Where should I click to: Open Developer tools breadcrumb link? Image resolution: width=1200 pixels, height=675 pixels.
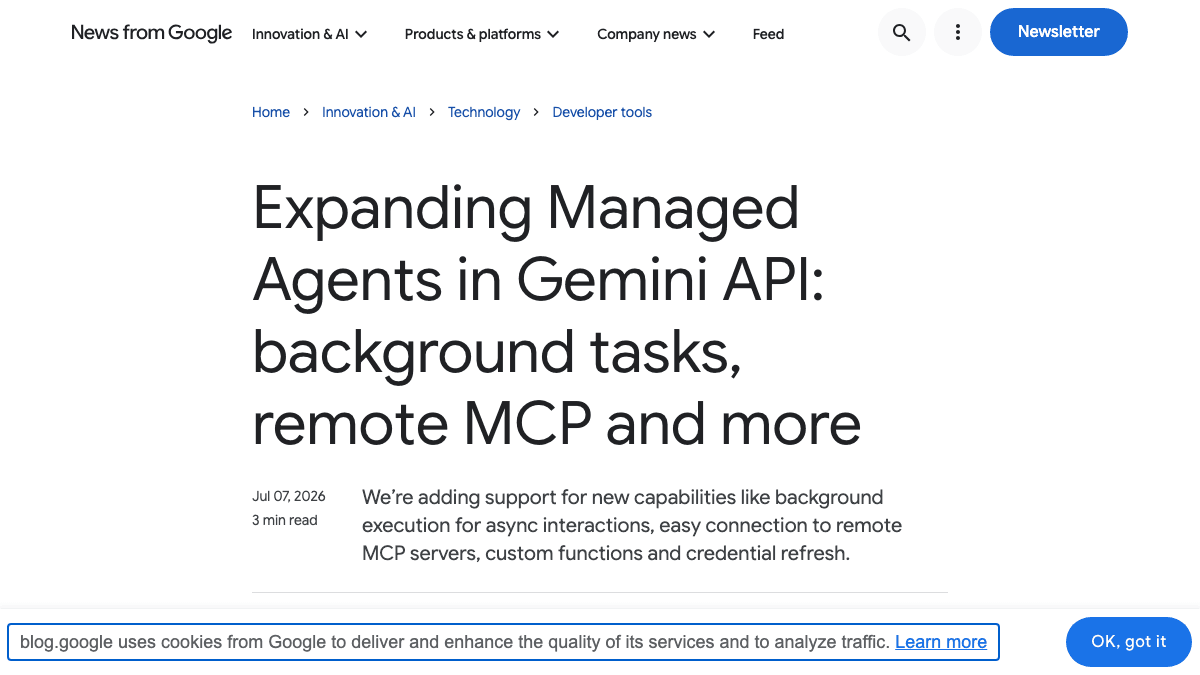602,112
